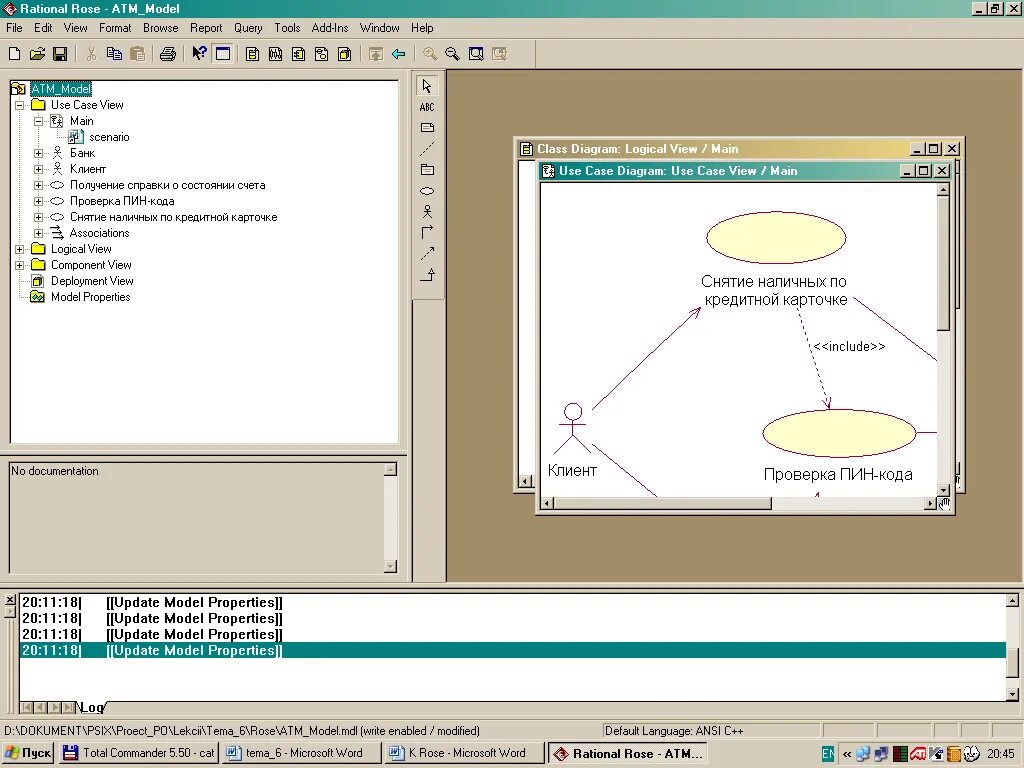Switch to K Rose Microsoft Word taskbar button
This screenshot has height=768, width=1024.
(464, 753)
